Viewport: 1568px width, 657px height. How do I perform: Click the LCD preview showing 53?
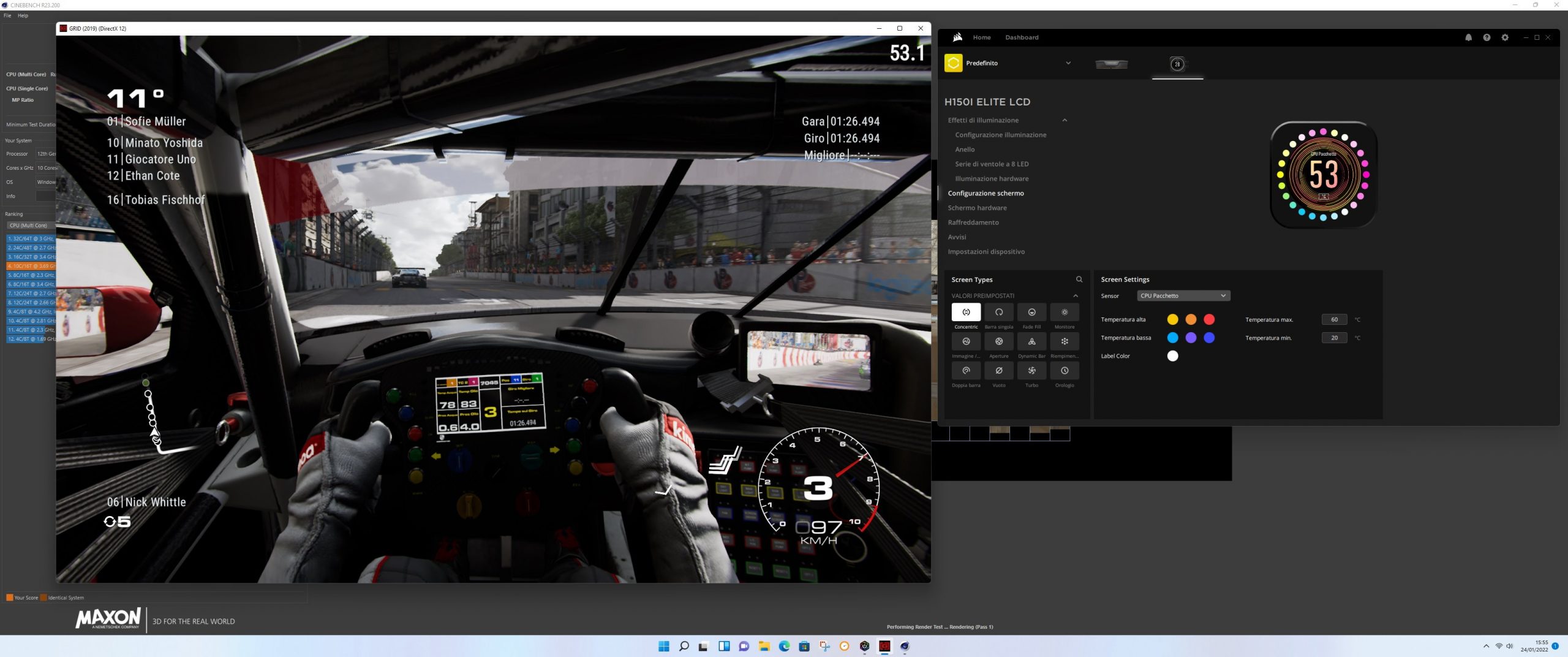tap(1323, 175)
